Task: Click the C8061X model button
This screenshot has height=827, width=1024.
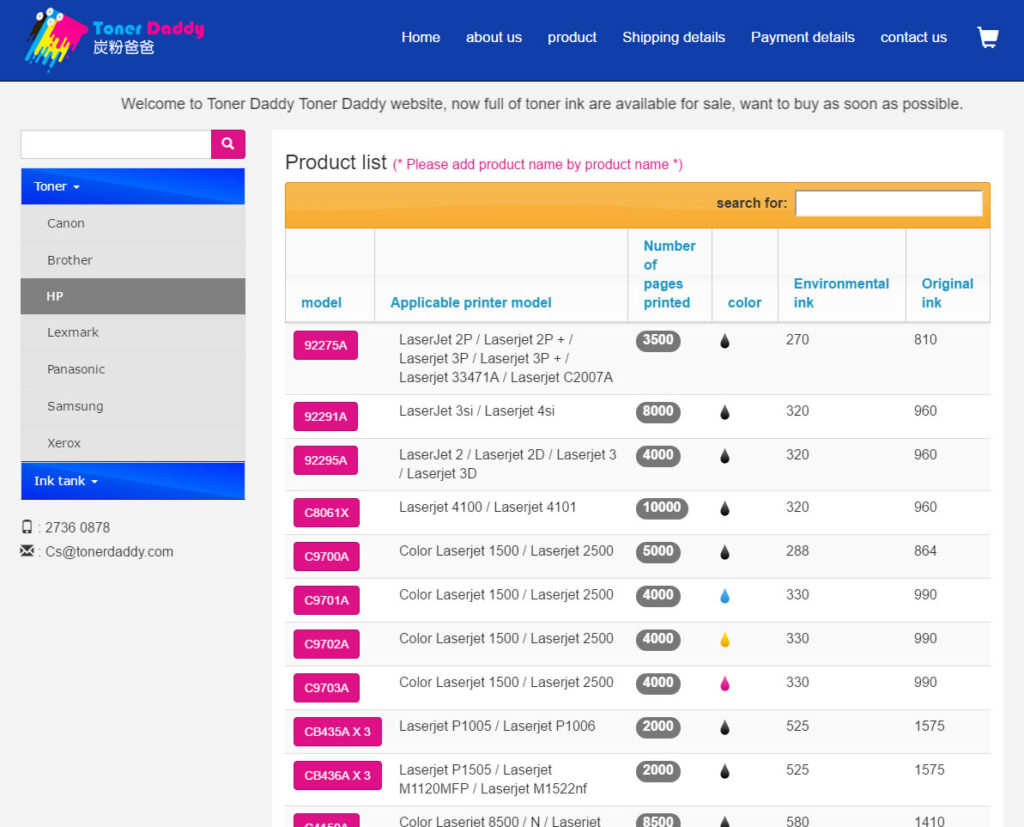Action: tap(326, 513)
